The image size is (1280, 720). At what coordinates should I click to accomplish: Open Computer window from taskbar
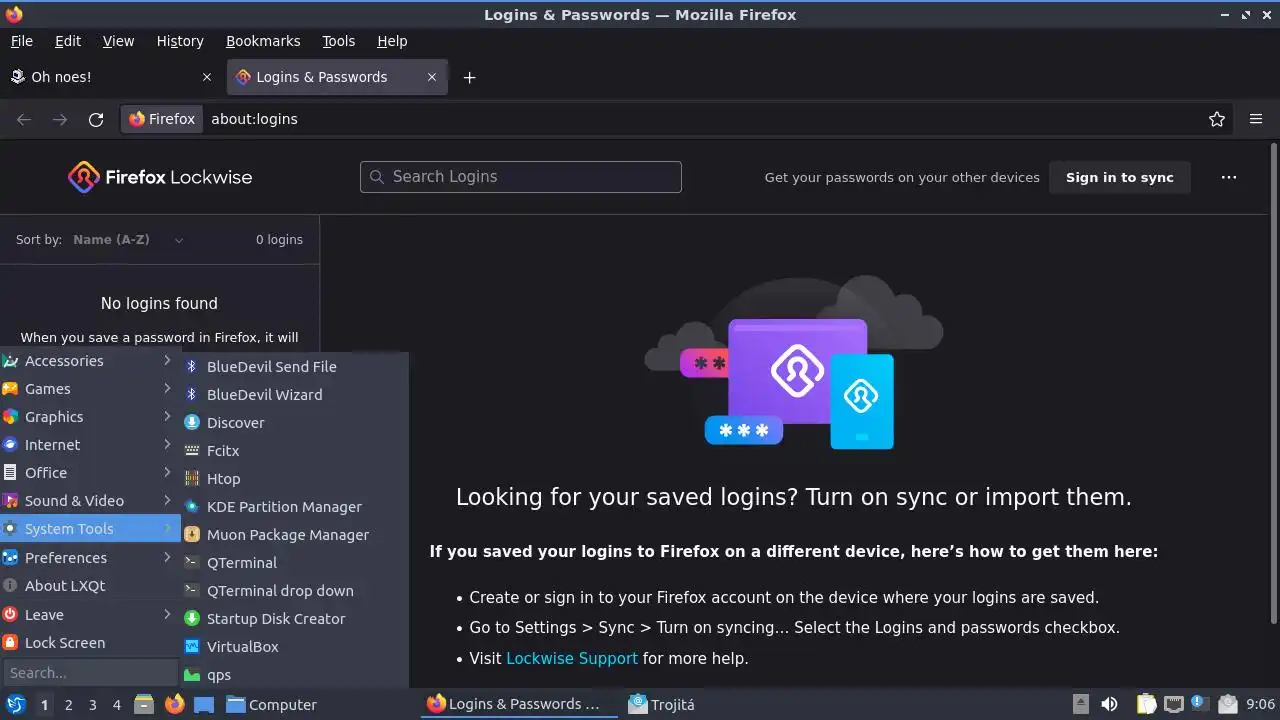[x=272, y=704]
